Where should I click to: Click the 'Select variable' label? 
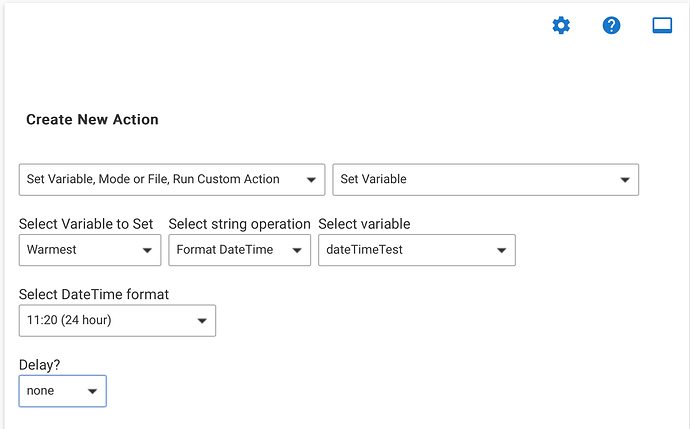point(364,224)
